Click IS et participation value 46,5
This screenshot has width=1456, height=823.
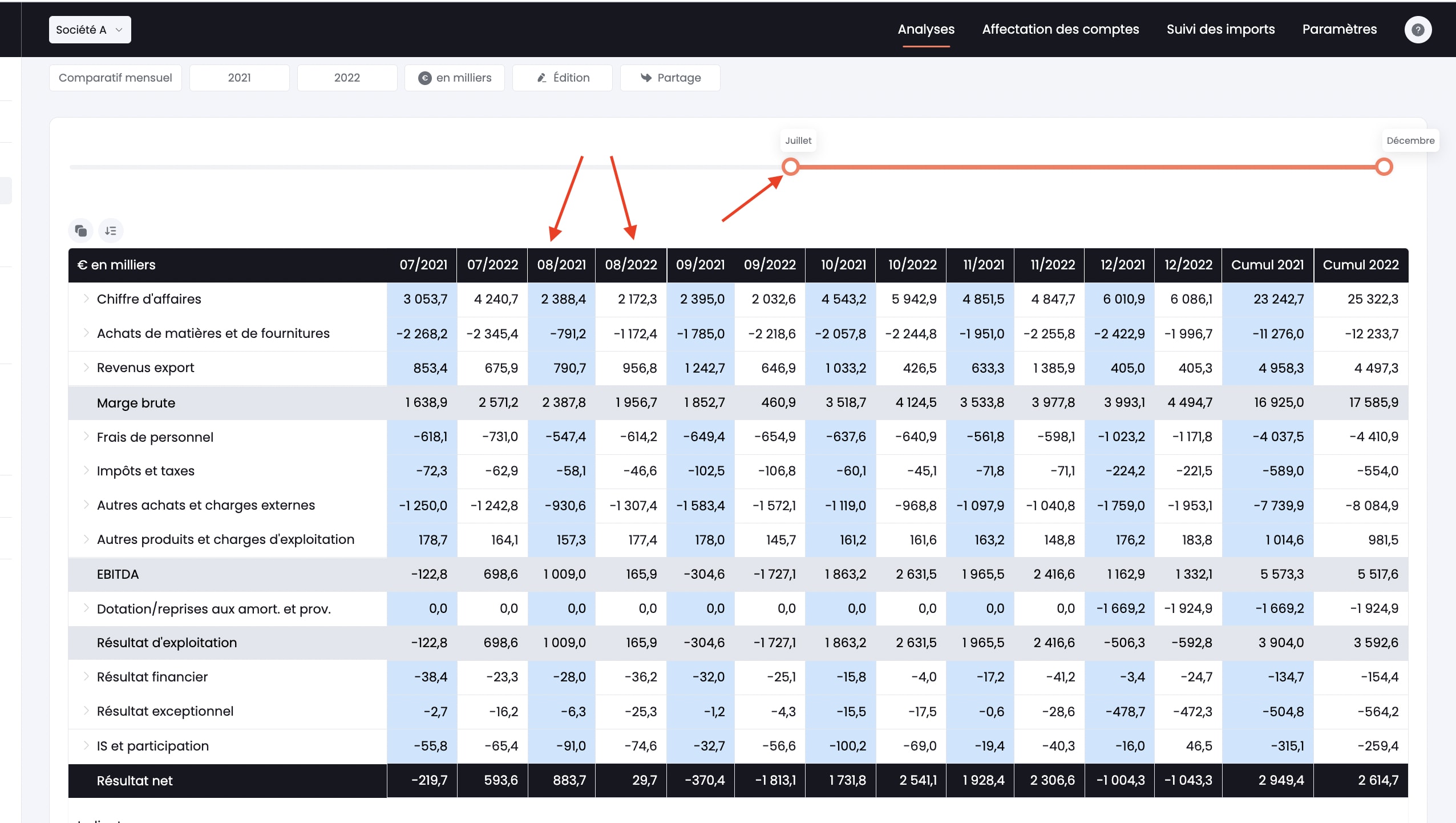click(1199, 746)
